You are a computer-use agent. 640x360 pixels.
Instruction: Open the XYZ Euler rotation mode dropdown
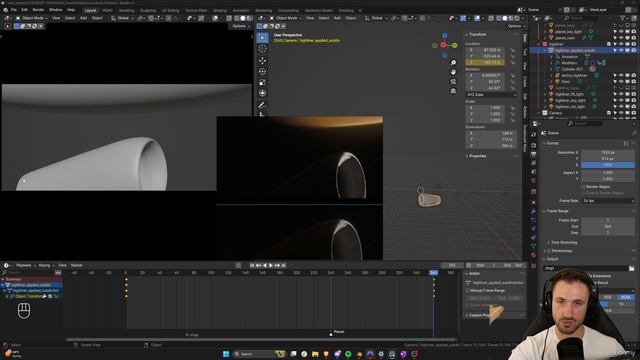pyautogui.click(x=491, y=95)
